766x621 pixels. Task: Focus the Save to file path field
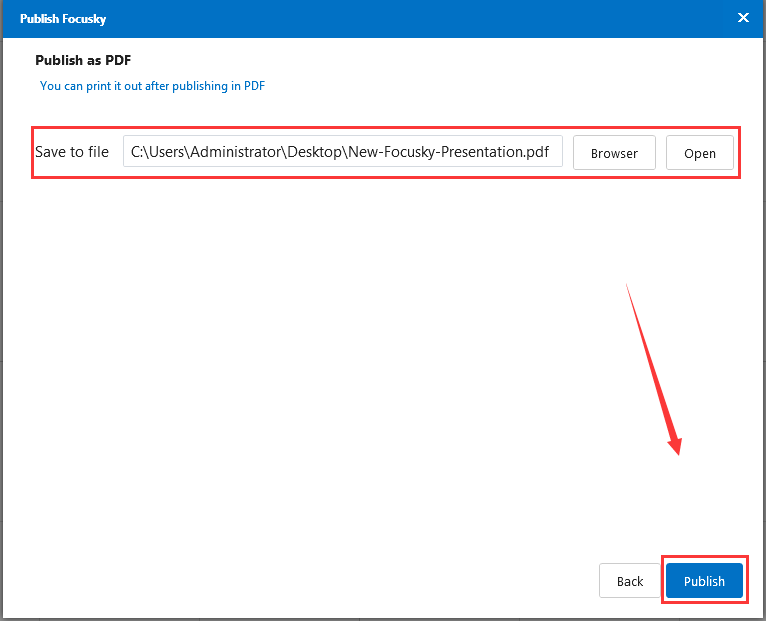point(342,151)
